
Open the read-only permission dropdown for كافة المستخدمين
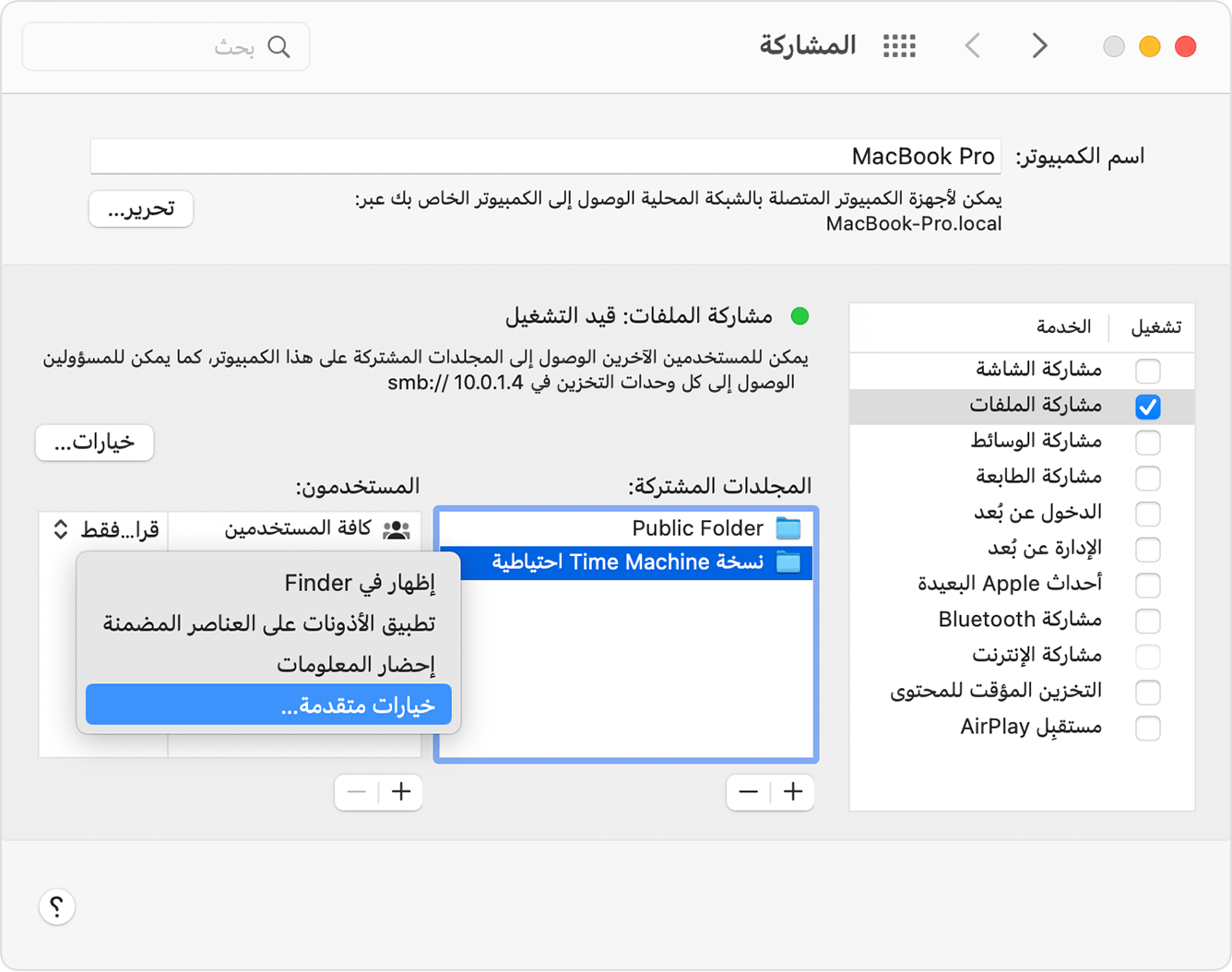click(x=102, y=528)
